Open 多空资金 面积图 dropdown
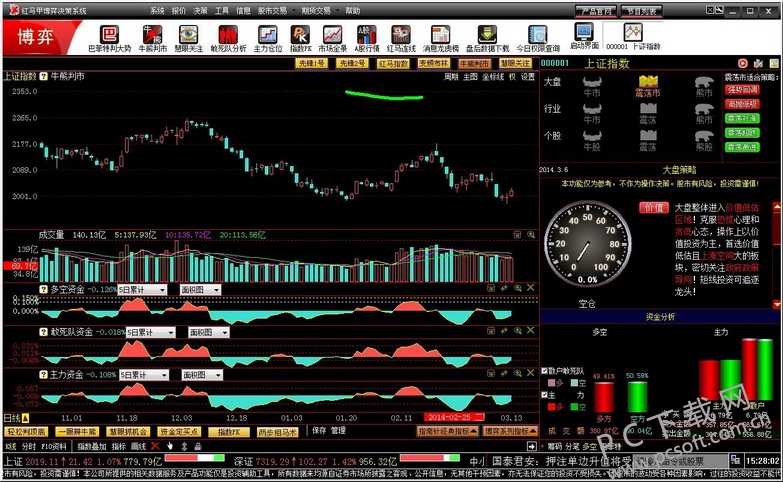The image size is (783, 482). 200,290
